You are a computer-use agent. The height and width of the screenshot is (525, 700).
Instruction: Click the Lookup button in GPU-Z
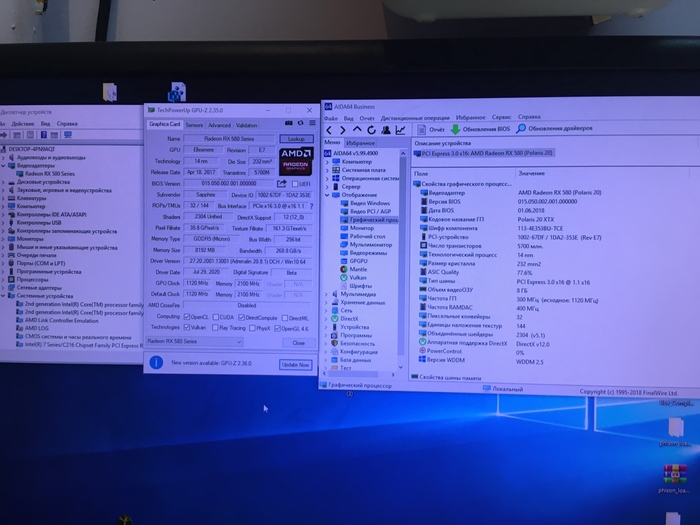tap(294, 139)
